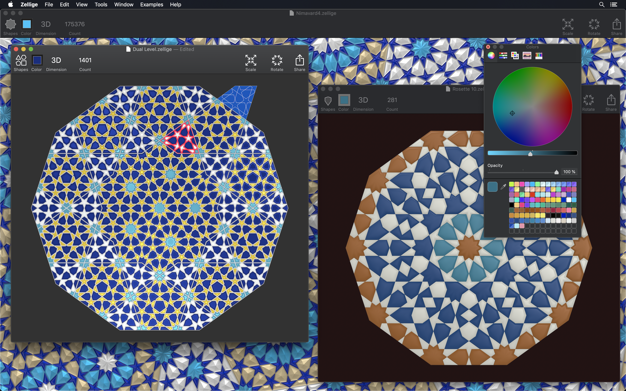The height and width of the screenshot is (391, 626).
Task: Click the Scale icon in Dual Level window
Action: [250, 60]
